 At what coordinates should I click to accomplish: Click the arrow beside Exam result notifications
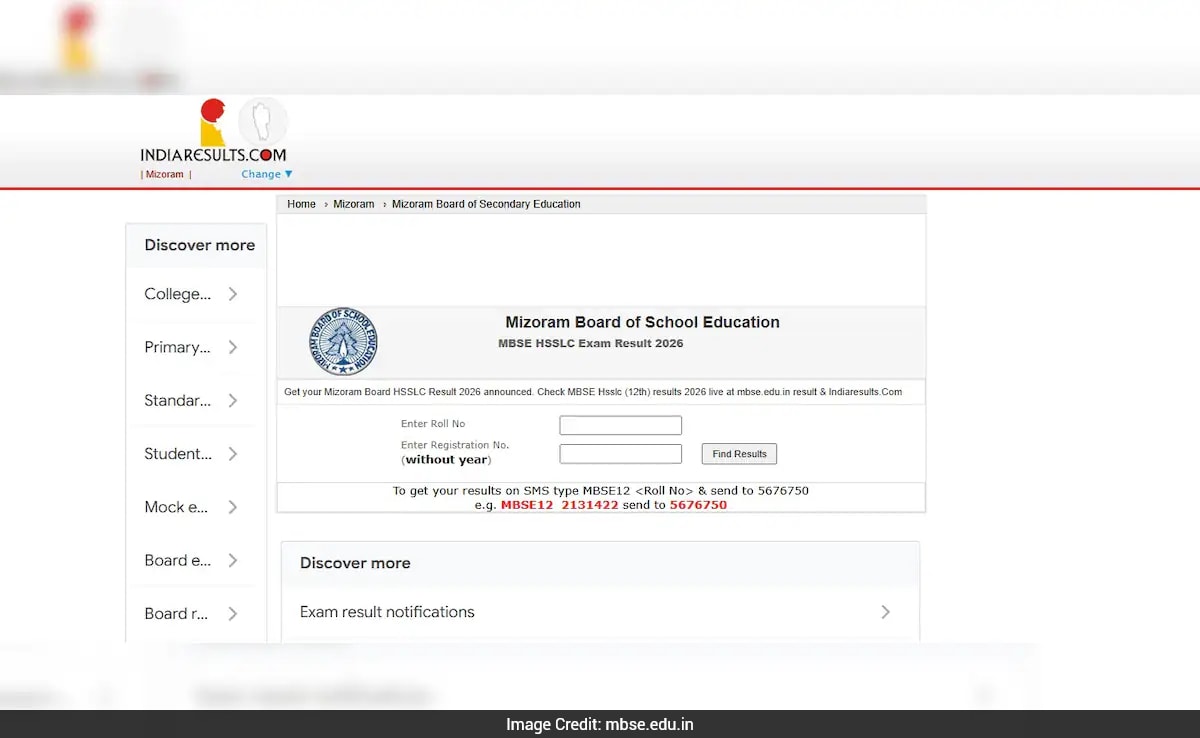886,612
